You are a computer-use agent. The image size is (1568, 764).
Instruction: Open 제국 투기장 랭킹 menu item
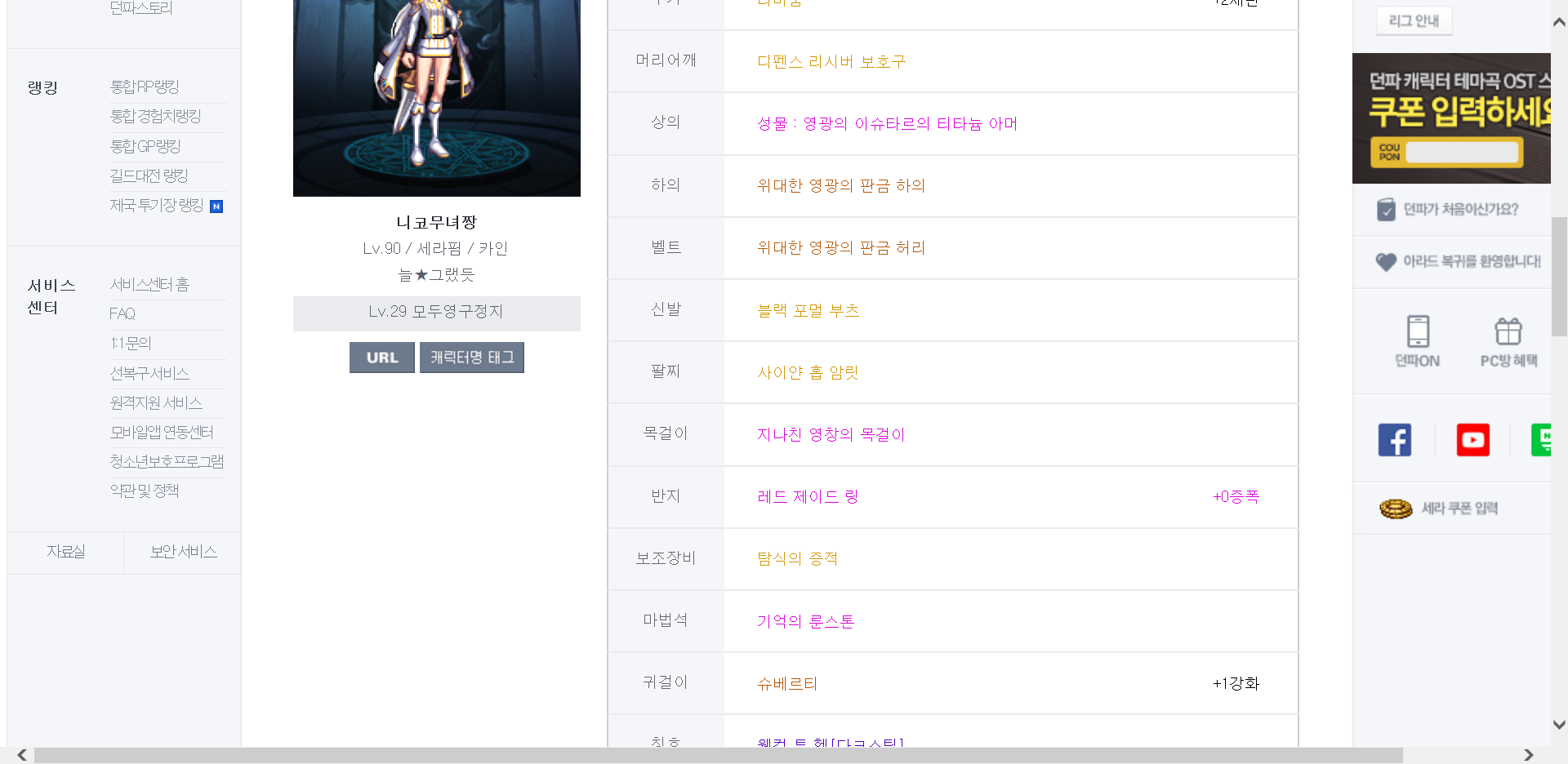click(156, 205)
